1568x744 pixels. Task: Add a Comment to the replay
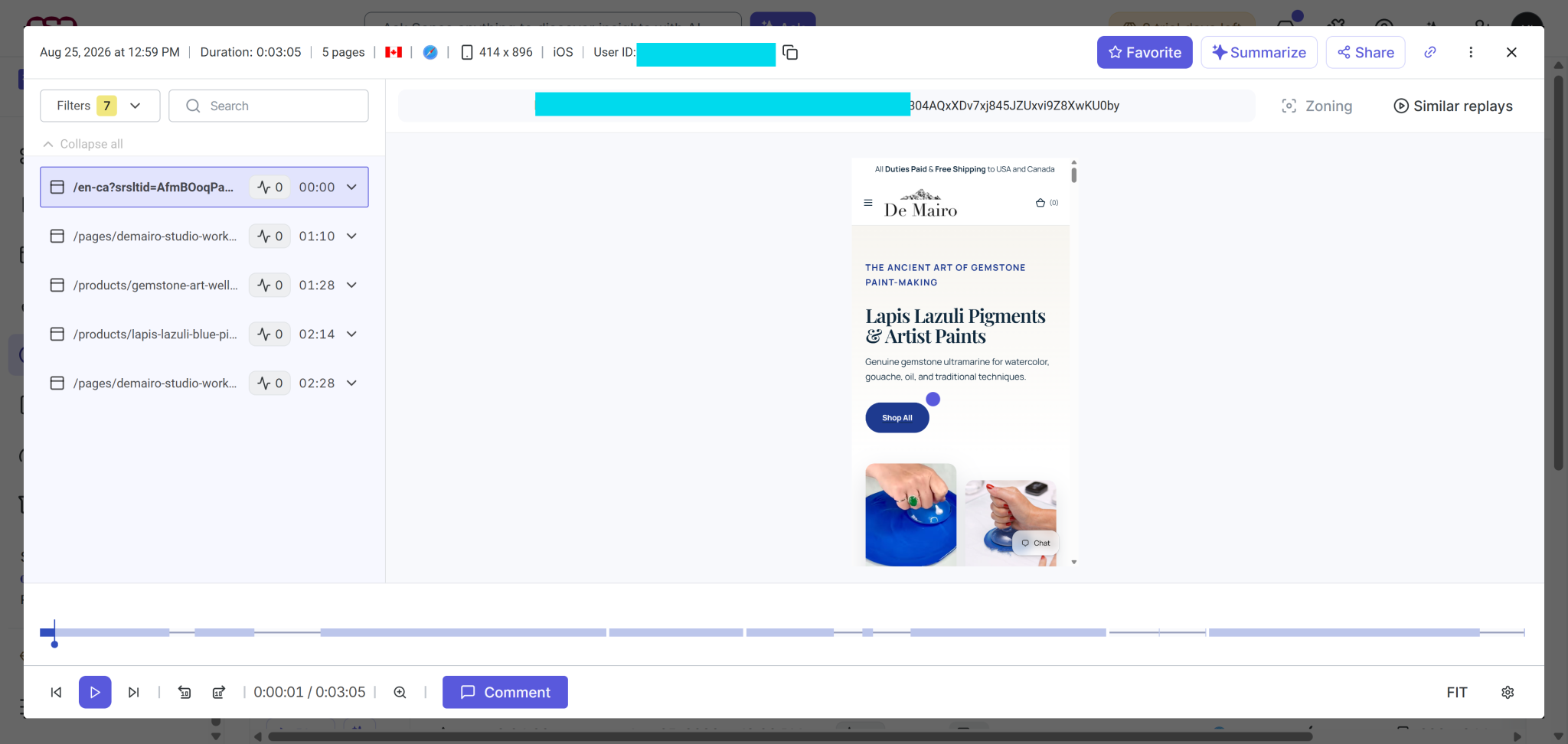pyautogui.click(x=505, y=692)
